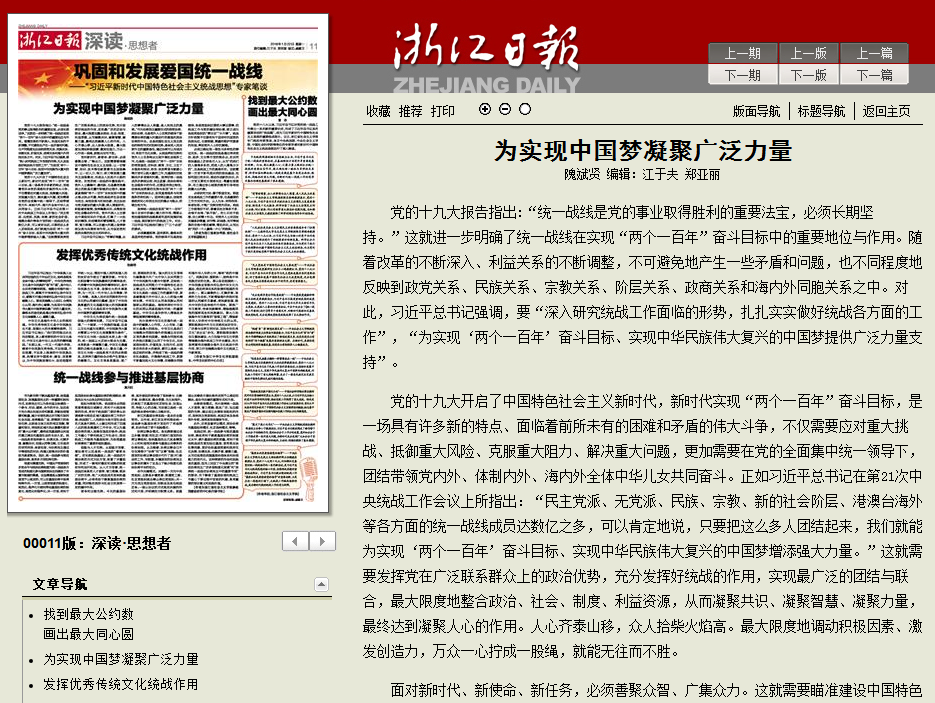935x703 pixels.
Task: Click the 上一篇 button
Action: tap(875, 53)
